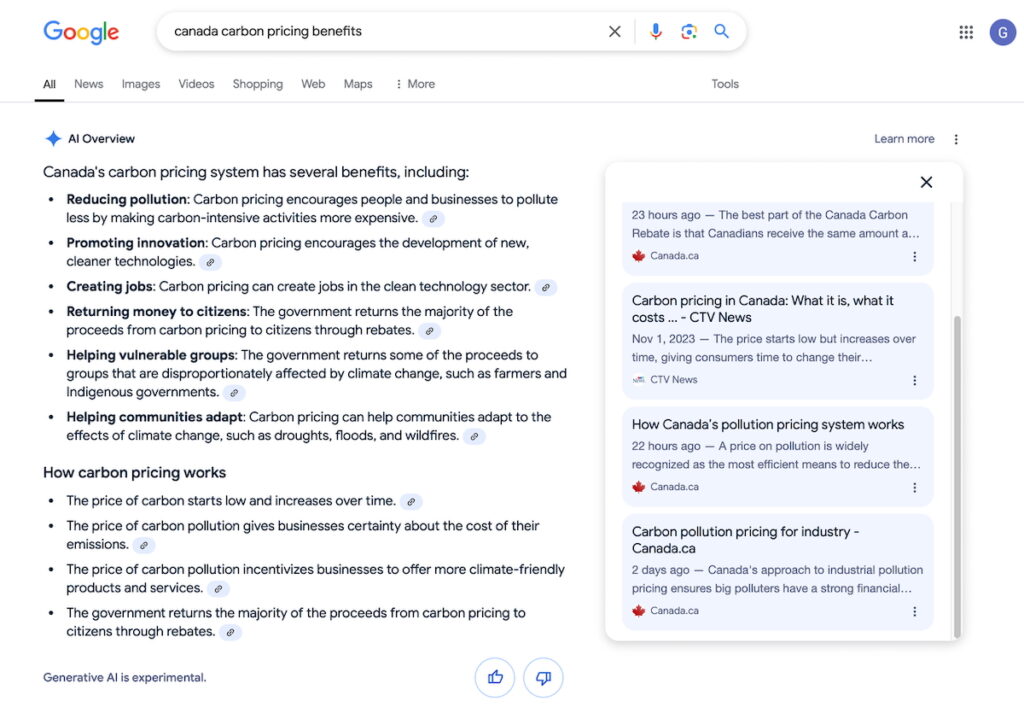
Task: Open source link beside Creating jobs
Action: point(545,287)
